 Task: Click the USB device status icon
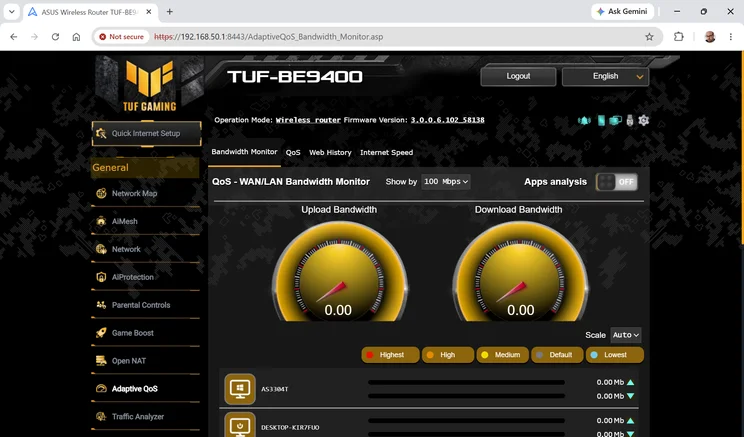coord(630,121)
